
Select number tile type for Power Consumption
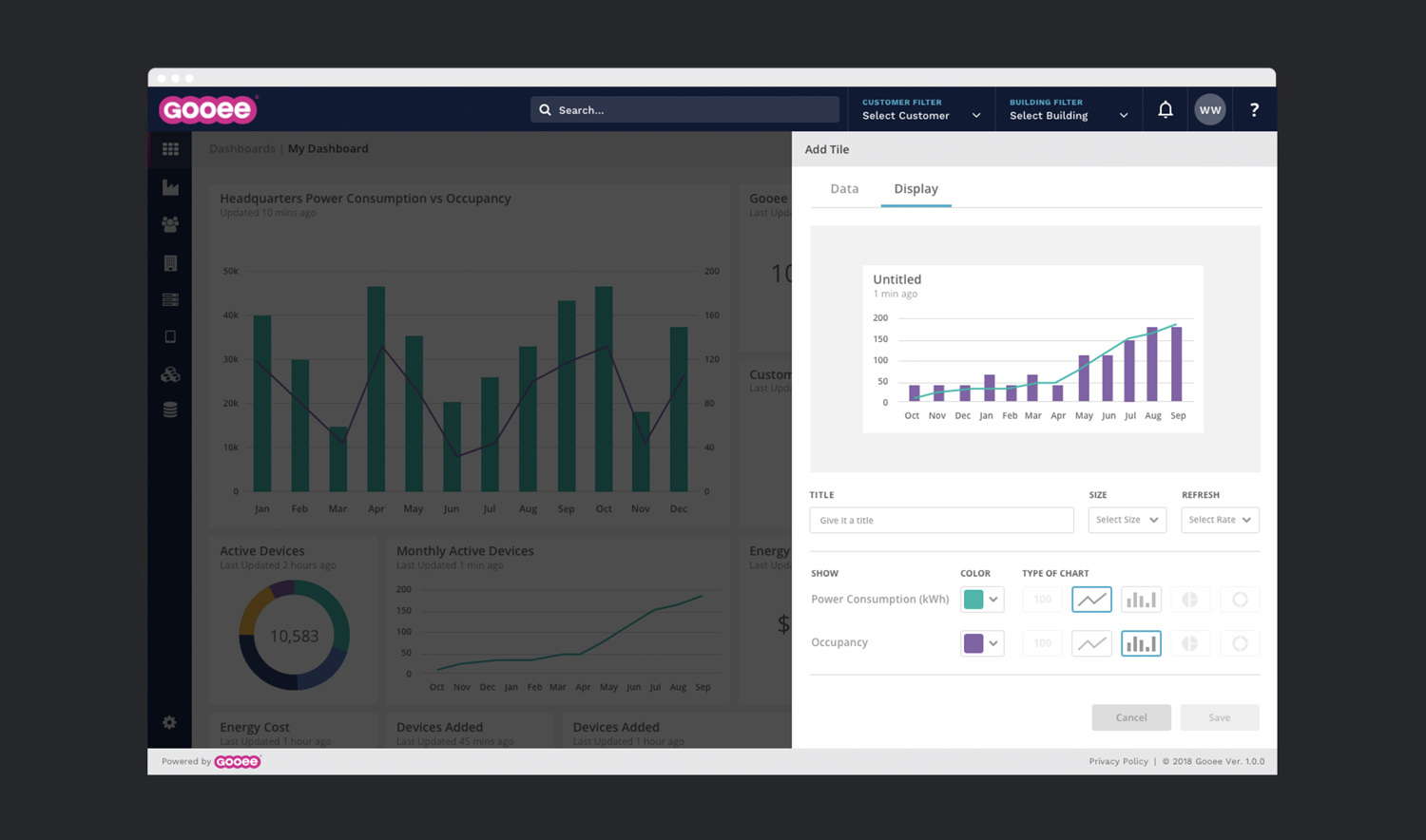1043,600
